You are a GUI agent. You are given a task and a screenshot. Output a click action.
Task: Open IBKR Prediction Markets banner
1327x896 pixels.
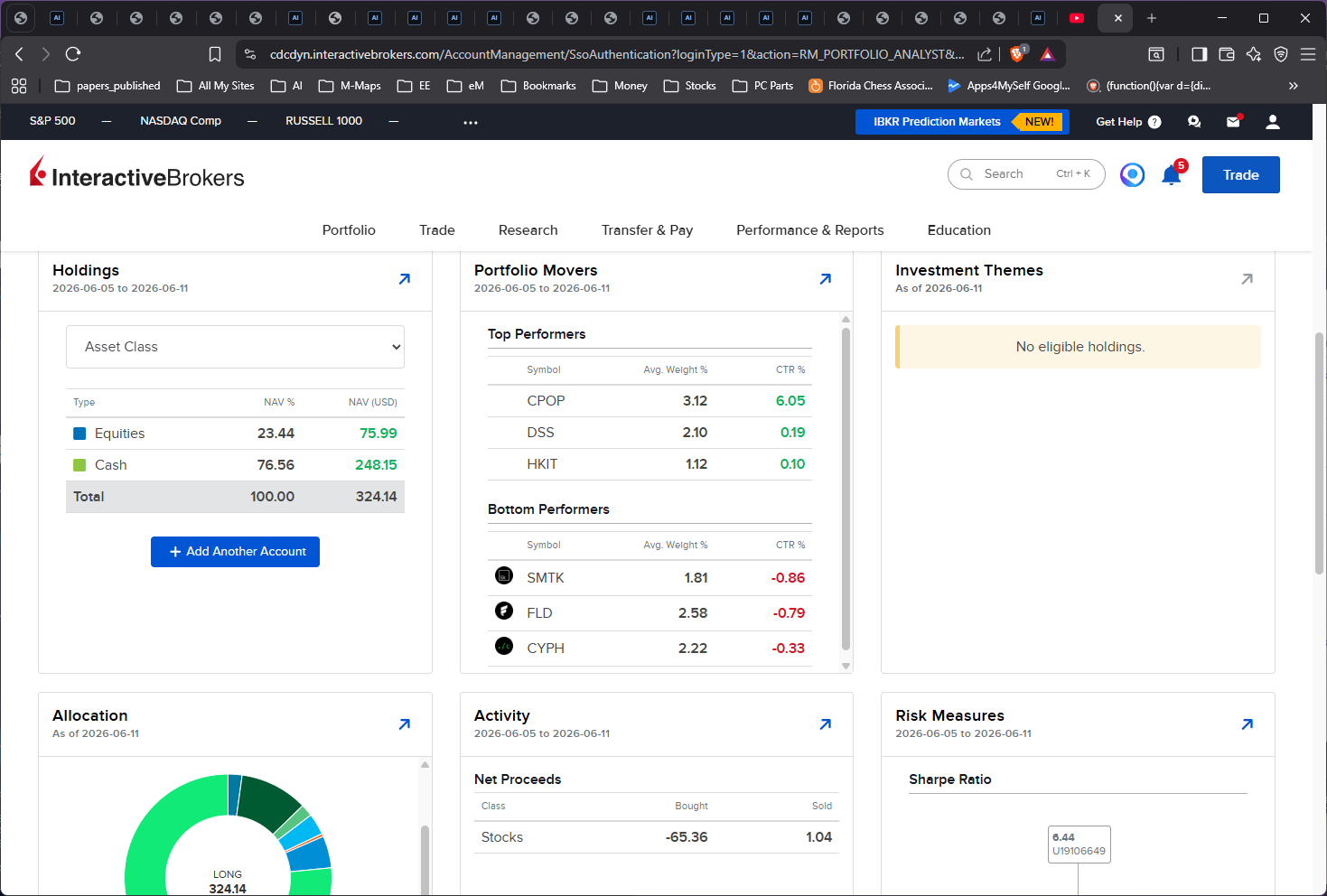(x=962, y=122)
